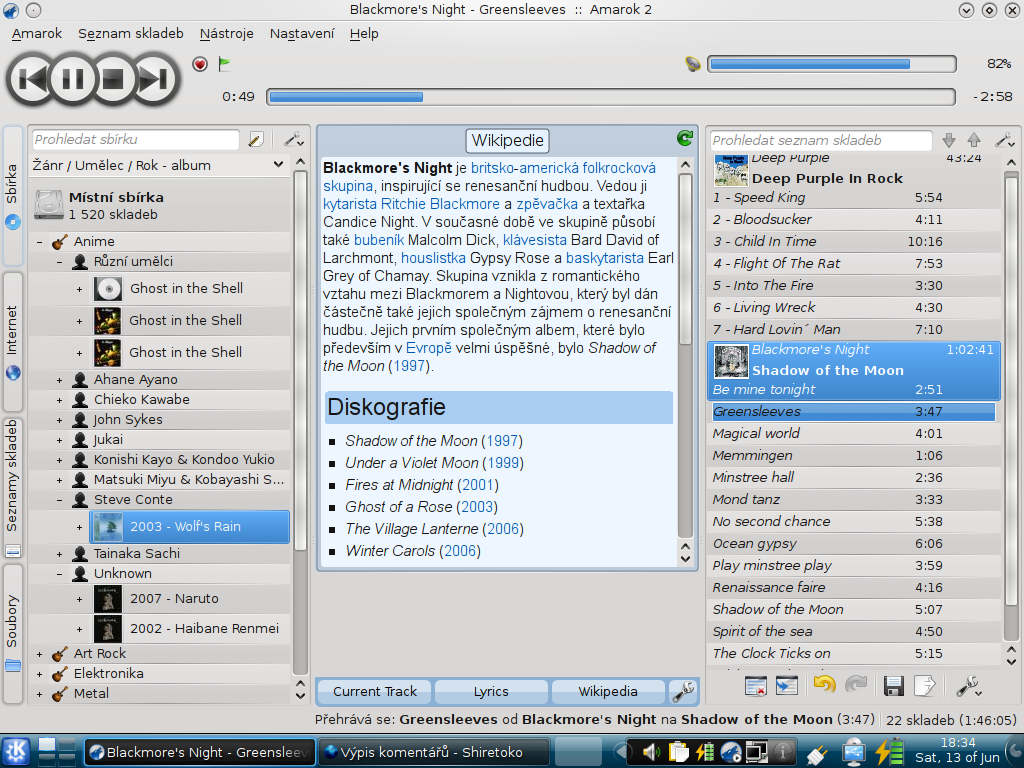This screenshot has height=768, width=1024.
Task: Click the Amarok wolf tray icon
Action: (730, 752)
